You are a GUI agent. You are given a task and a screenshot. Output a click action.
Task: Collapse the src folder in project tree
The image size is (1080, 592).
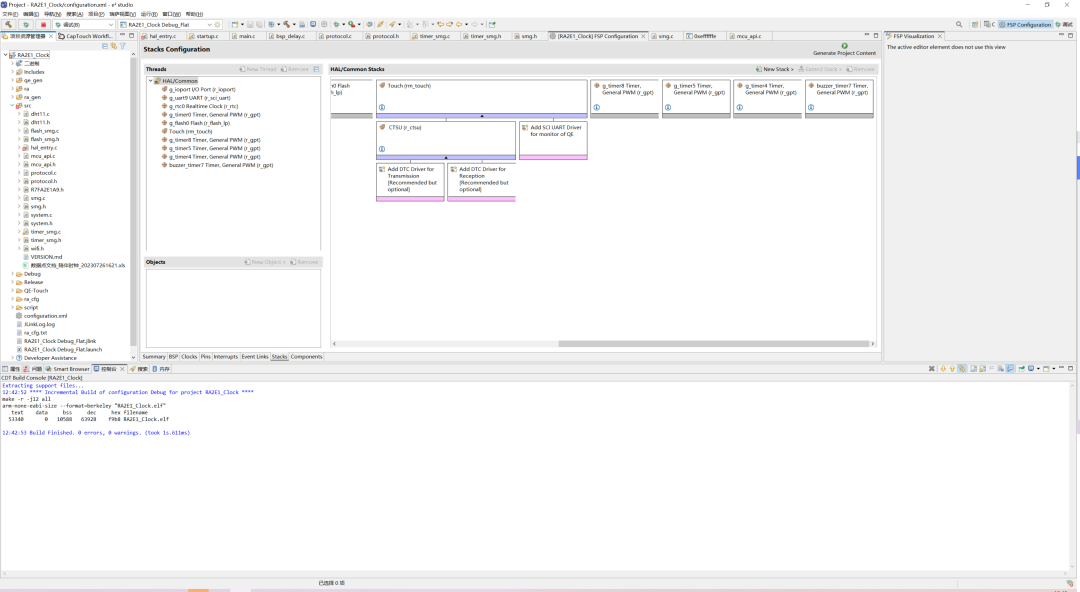[13, 105]
